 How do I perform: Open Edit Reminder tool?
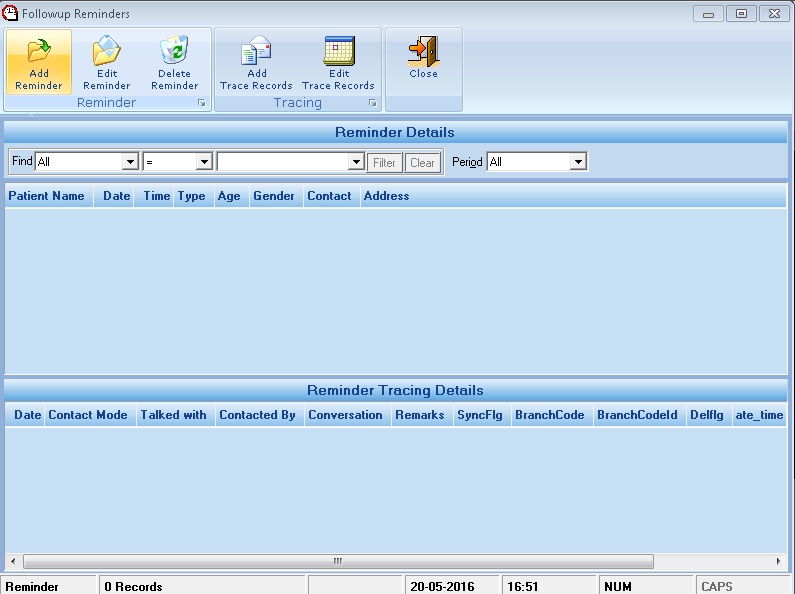[107, 51]
